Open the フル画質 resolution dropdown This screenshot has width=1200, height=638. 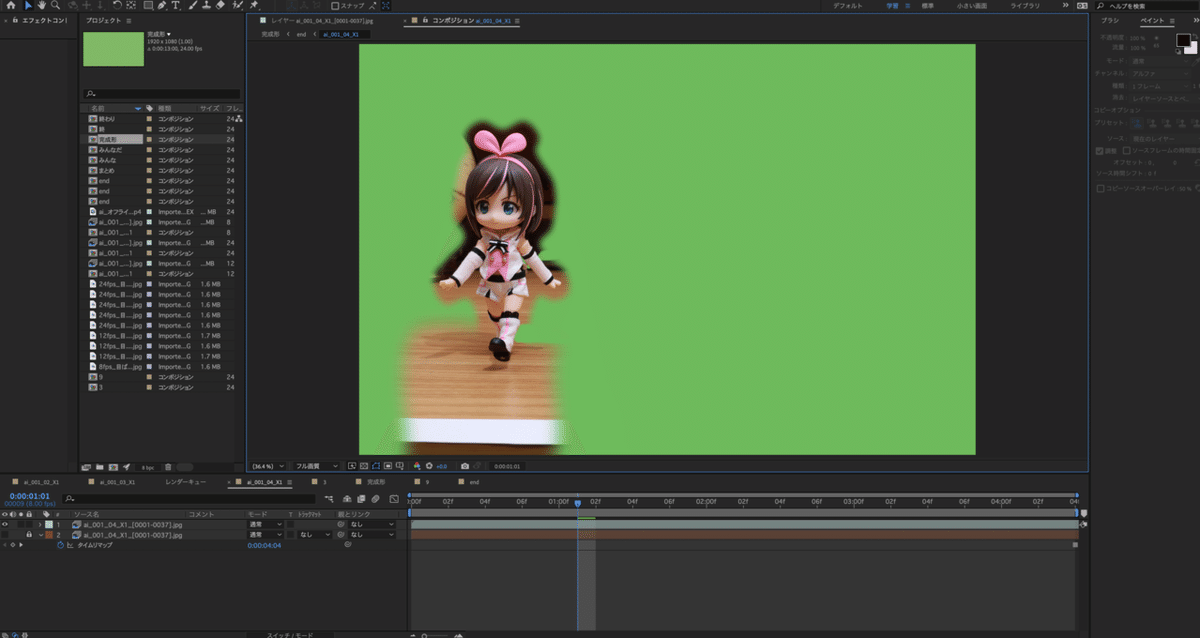[316, 466]
